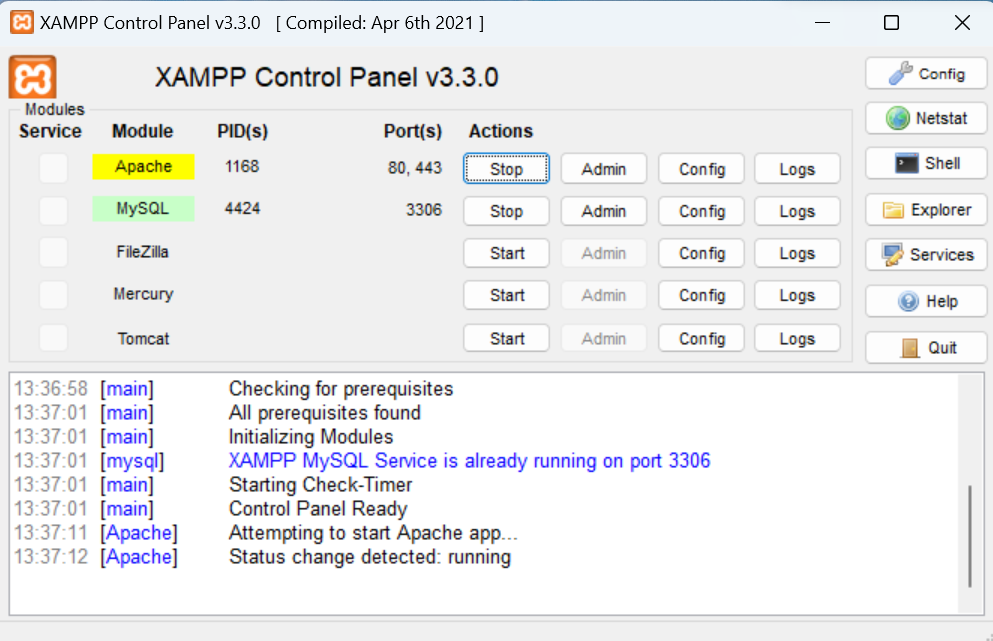Open Tomcat Config options
993x641 pixels.
pyautogui.click(x=701, y=338)
